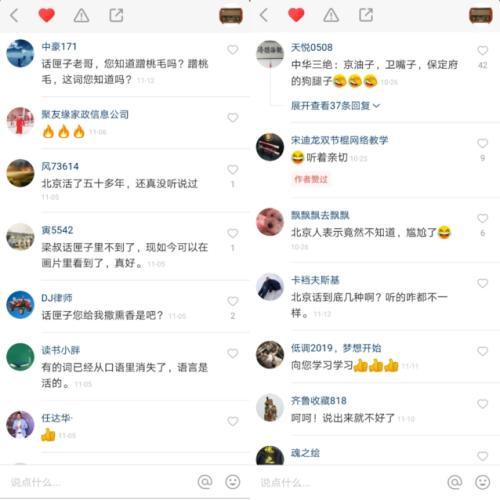This screenshot has width=500, height=500.
Task: Tap the @ mention icon in right panel
Action: pos(454,482)
